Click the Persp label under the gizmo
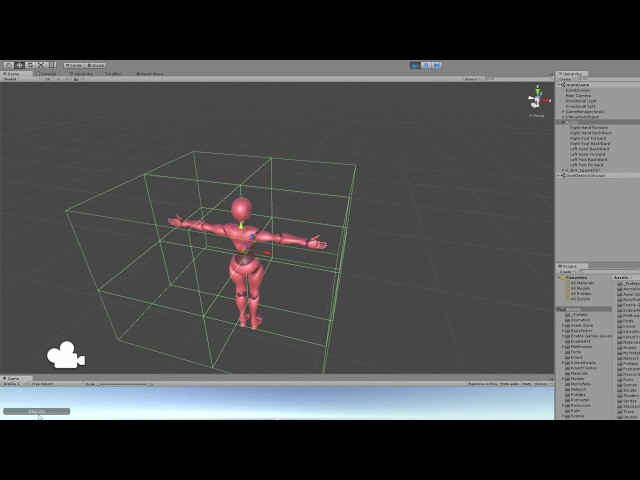640x480 pixels. (537, 116)
